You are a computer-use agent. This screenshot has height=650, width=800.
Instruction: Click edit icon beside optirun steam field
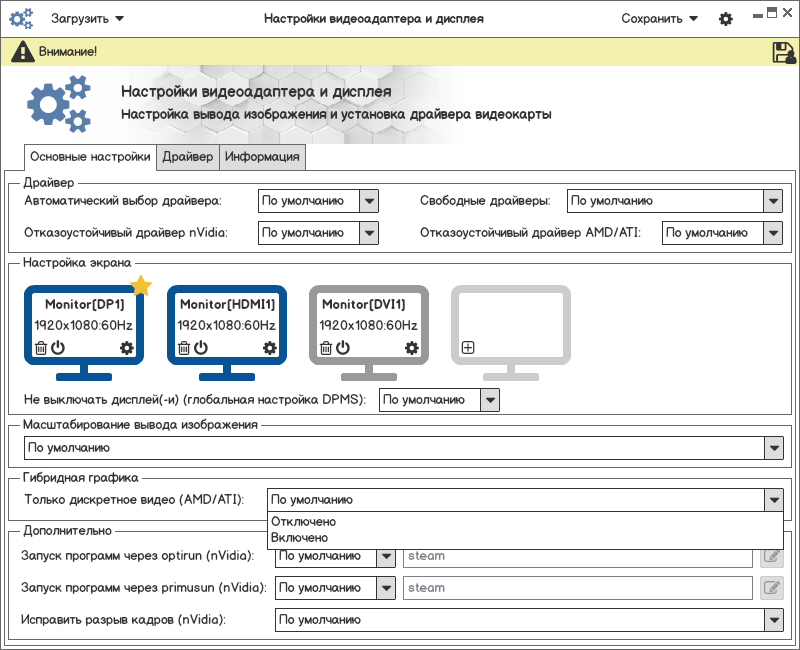772,556
